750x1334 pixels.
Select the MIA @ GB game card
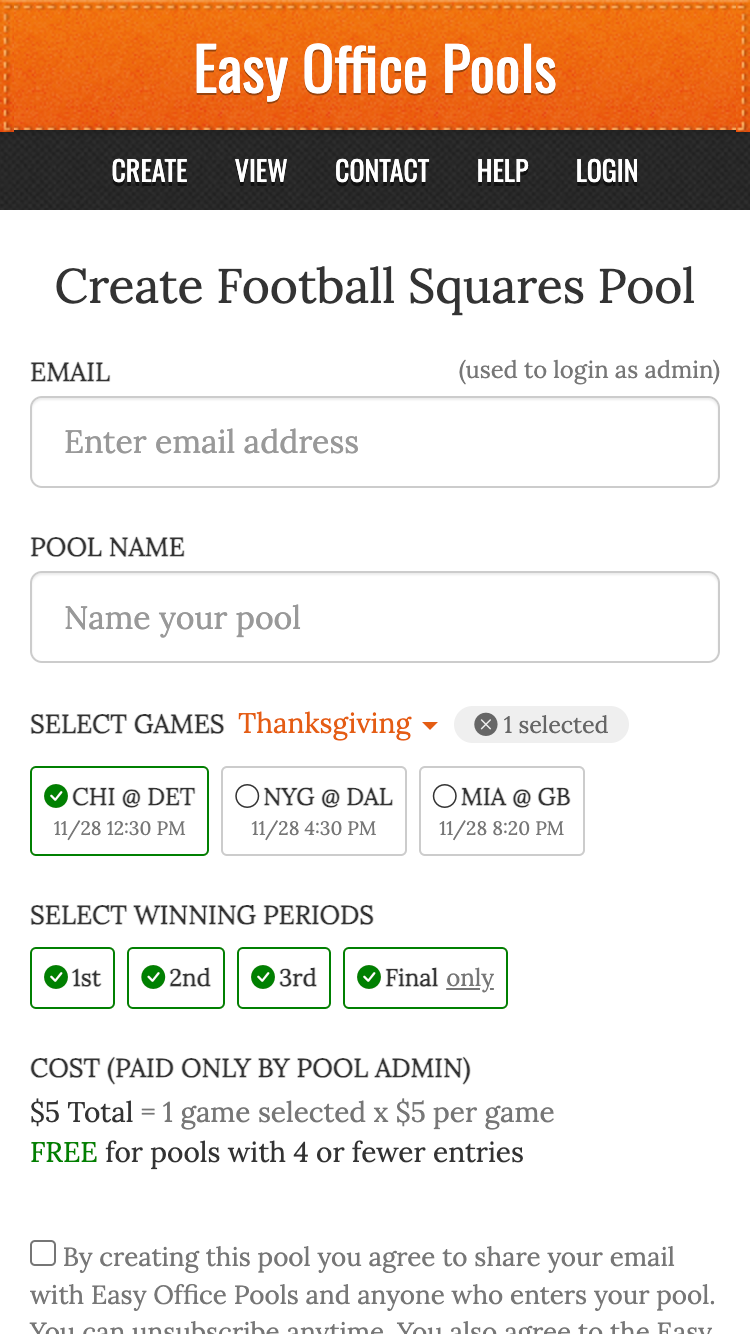pyautogui.click(x=501, y=810)
